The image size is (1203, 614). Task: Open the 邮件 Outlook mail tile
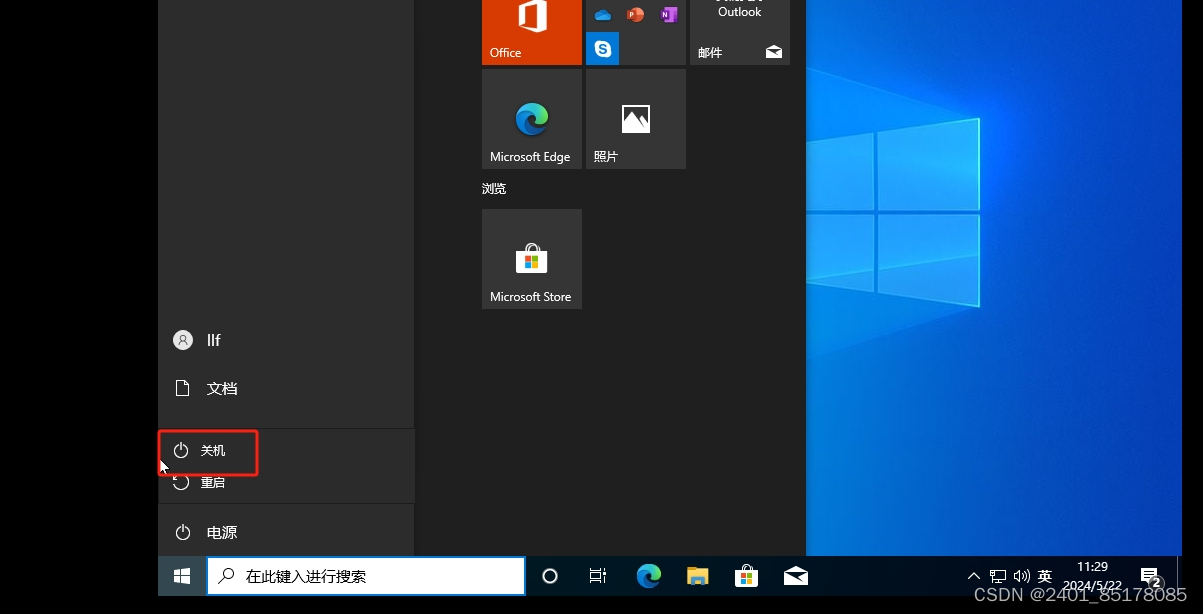(x=740, y=32)
